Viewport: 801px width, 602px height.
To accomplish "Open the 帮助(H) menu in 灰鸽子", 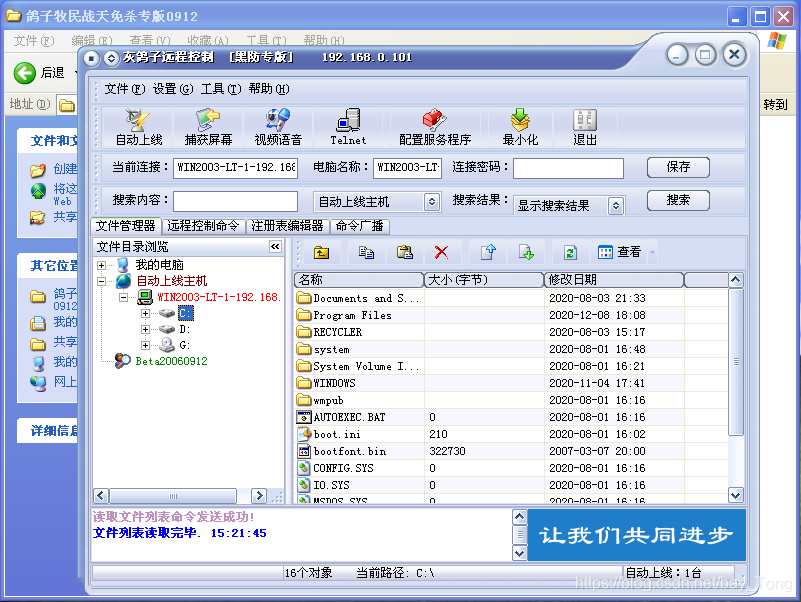I will (x=269, y=89).
